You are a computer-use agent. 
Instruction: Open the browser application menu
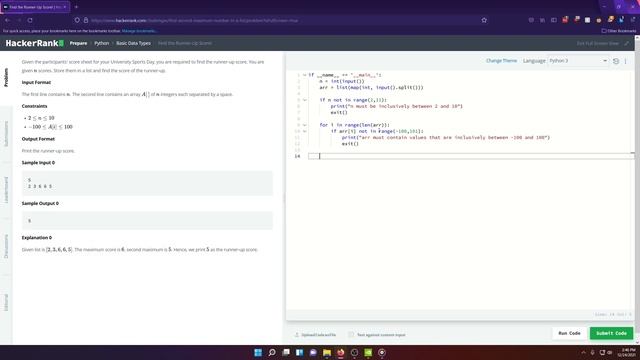pyautogui.click(x=633, y=20)
